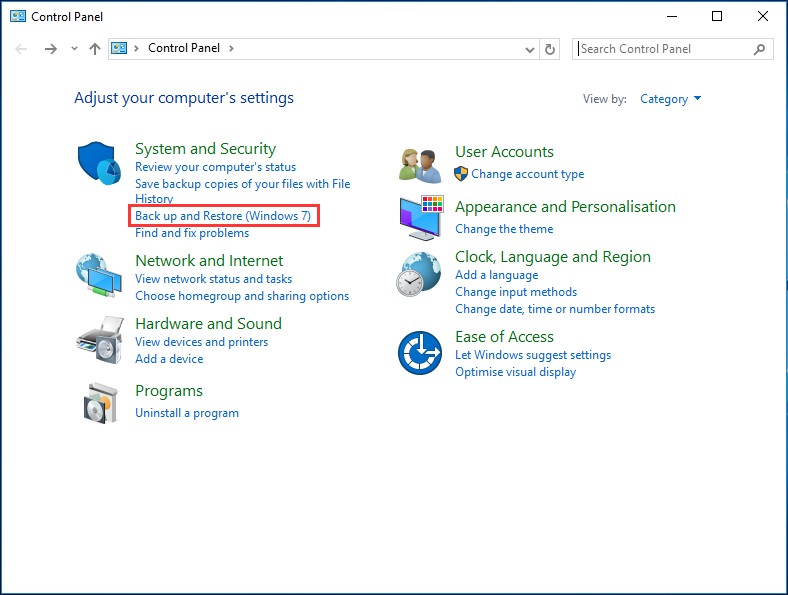Click the Forward navigation arrow
The height and width of the screenshot is (595, 788).
pos(50,49)
